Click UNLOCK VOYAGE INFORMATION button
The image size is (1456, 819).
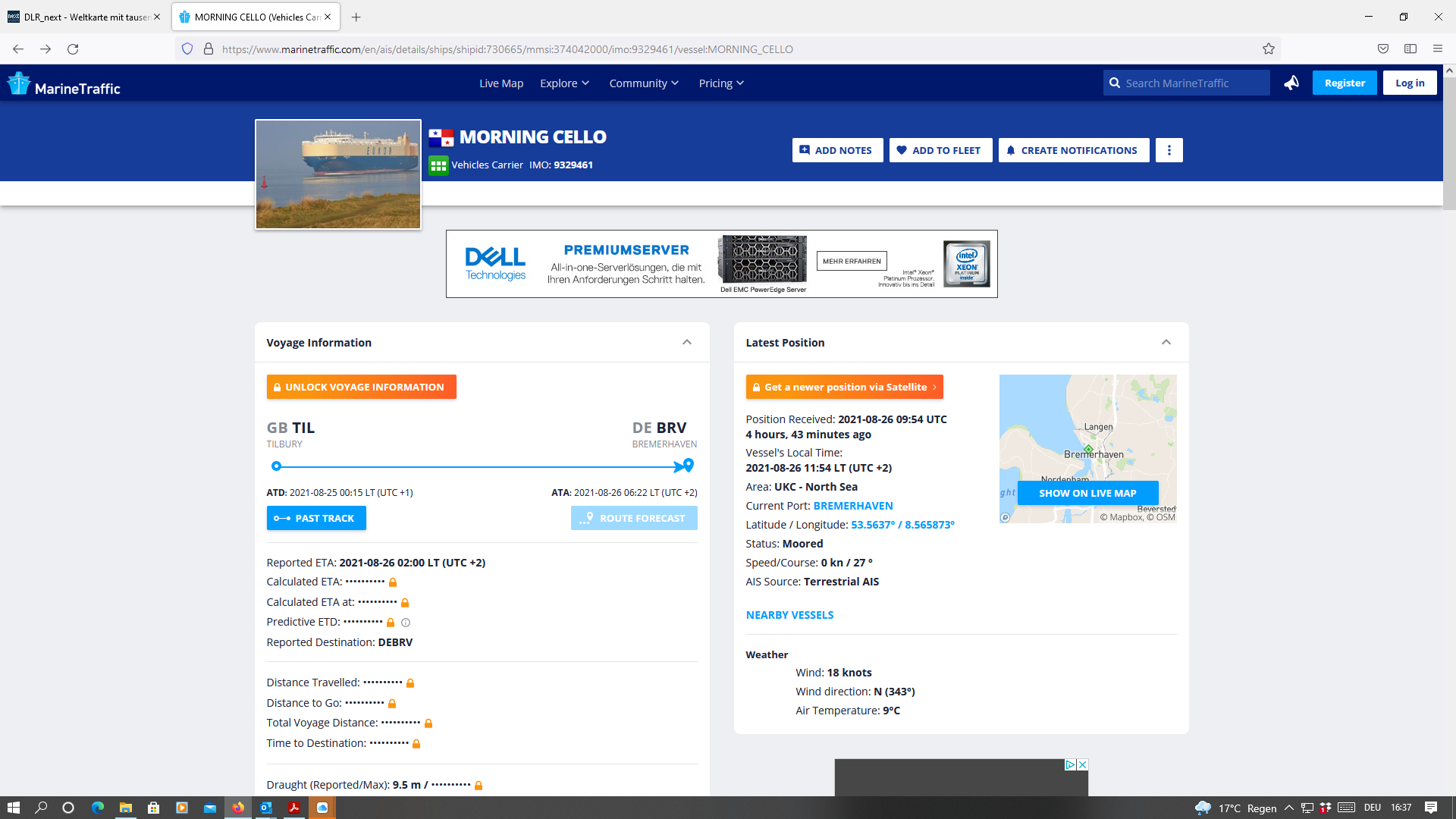(361, 387)
